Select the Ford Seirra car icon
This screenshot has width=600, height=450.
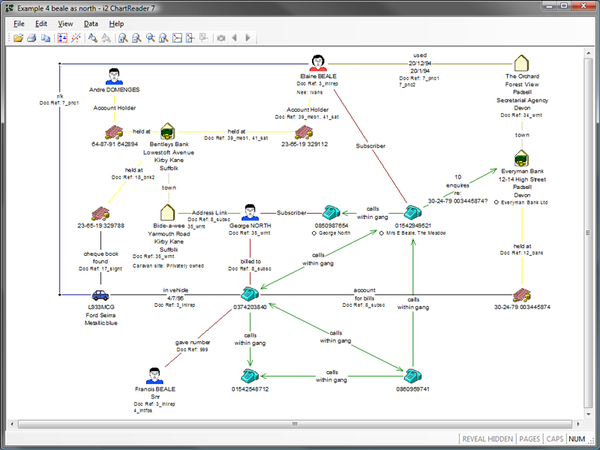coord(99,295)
